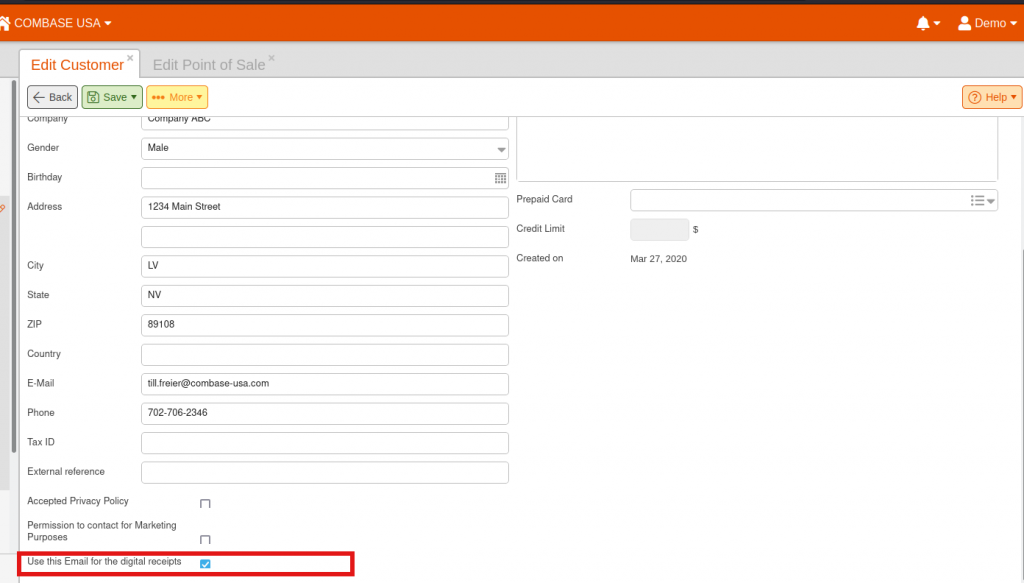The image size is (1024, 583).
Task: Click the Demo user avatar icon
Action: pyautogui.click(x=964, y=24)
